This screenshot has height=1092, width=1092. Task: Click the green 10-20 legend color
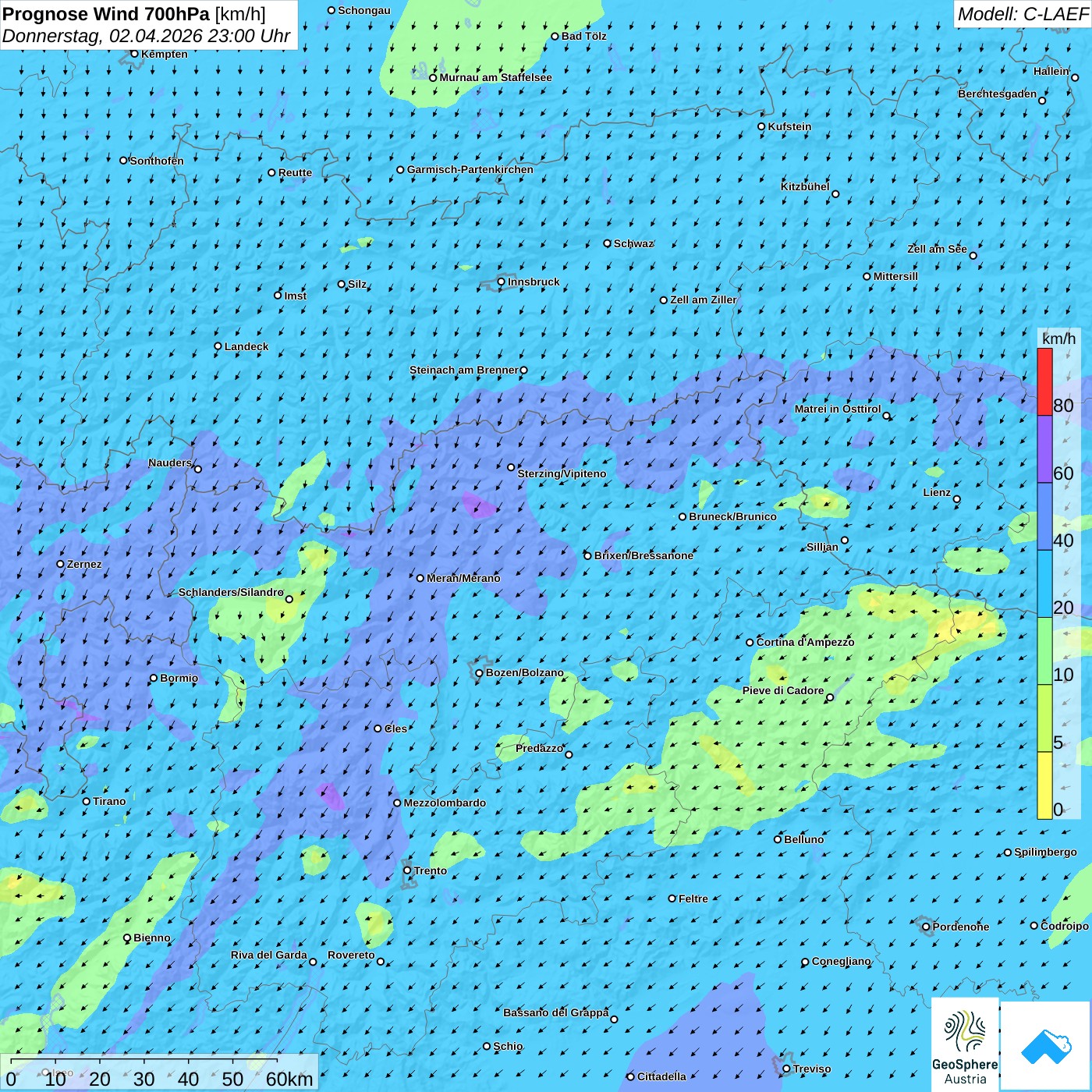pyautogui.click(x=1044, y=651)
